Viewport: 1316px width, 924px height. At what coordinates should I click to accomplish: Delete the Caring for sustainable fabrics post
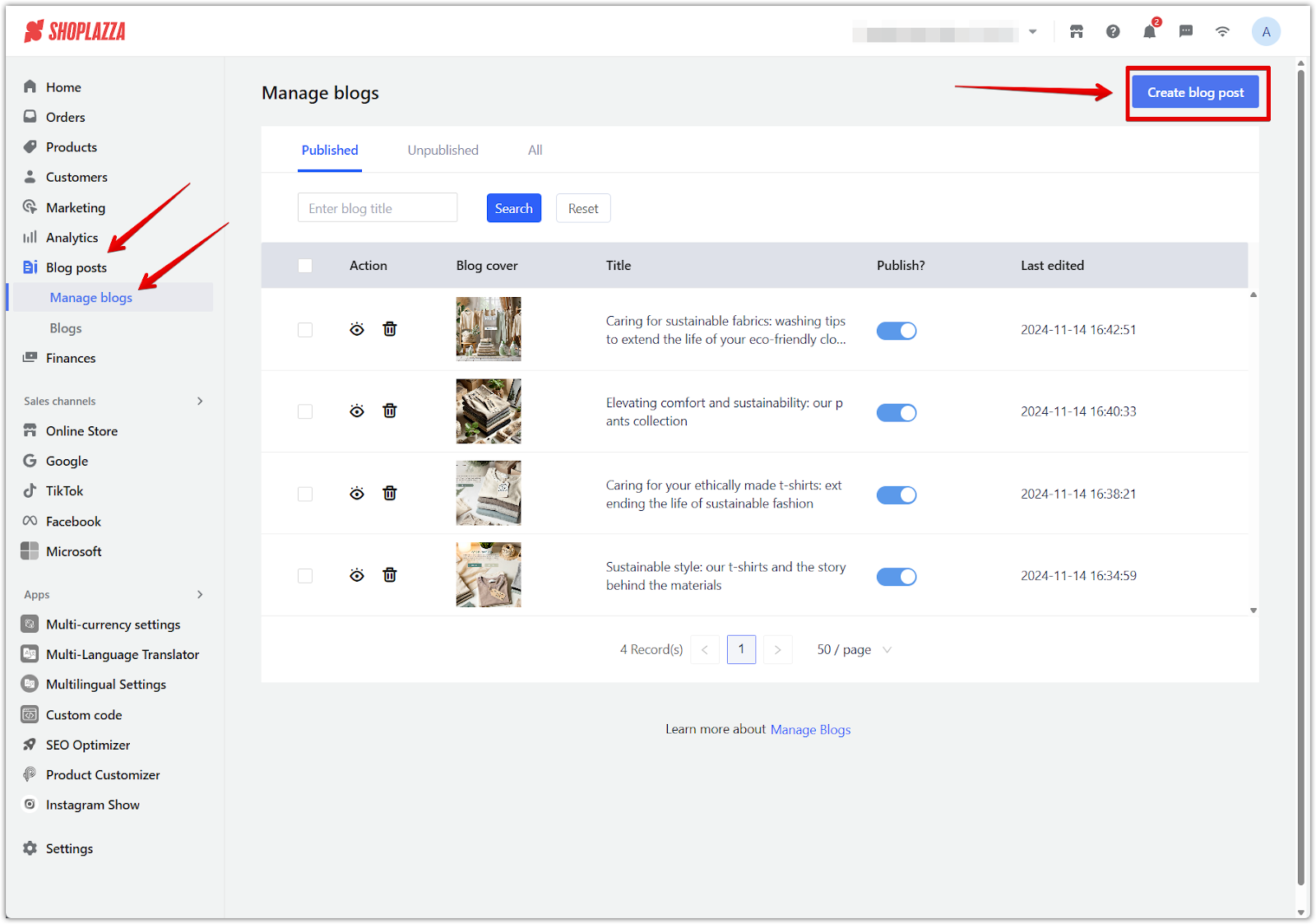tap(390, 329)
